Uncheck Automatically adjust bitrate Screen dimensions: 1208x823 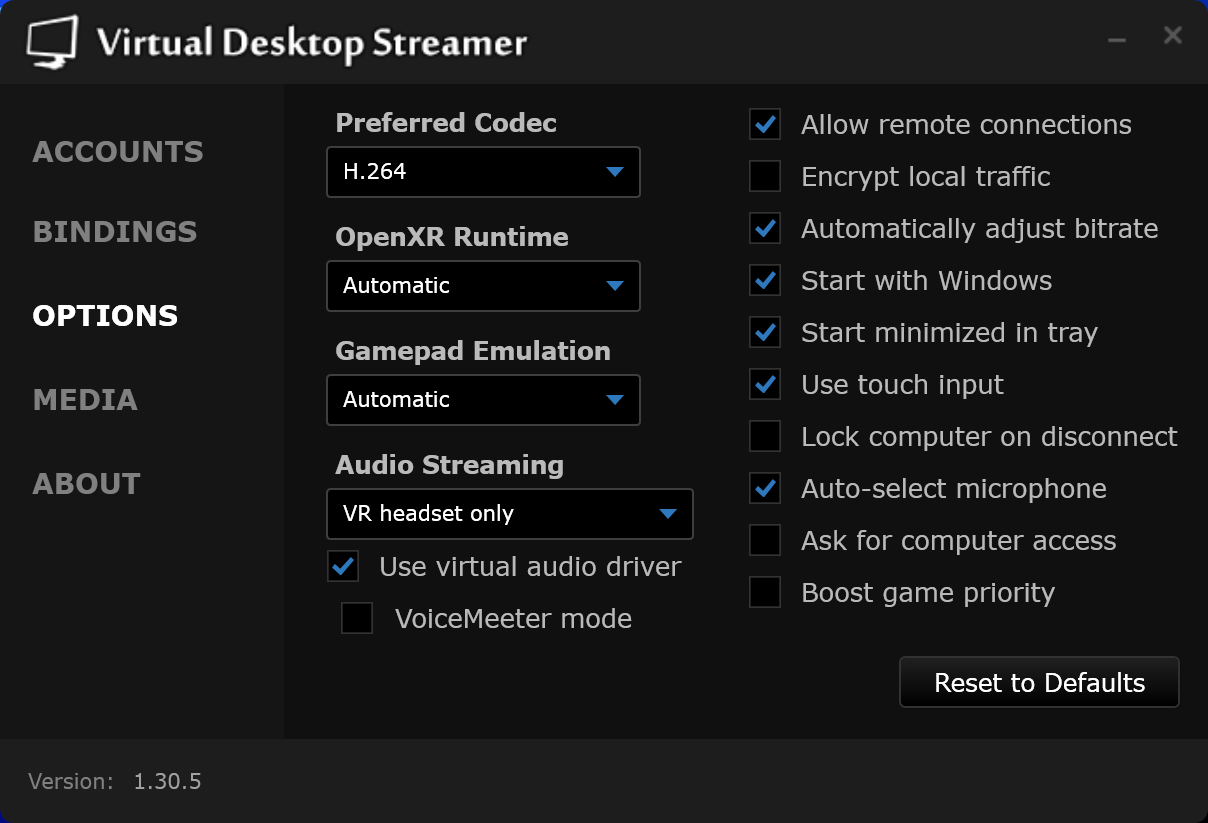[766, 229]
